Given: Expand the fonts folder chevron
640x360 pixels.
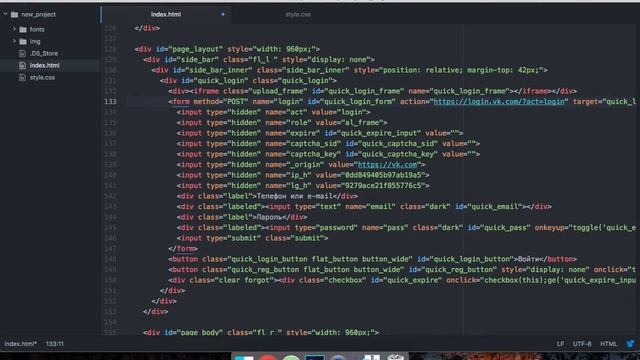Looking at the screenshot, I should click(14, 29).
